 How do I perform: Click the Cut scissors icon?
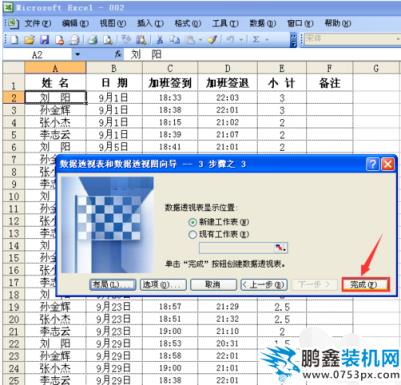[160, 40]
